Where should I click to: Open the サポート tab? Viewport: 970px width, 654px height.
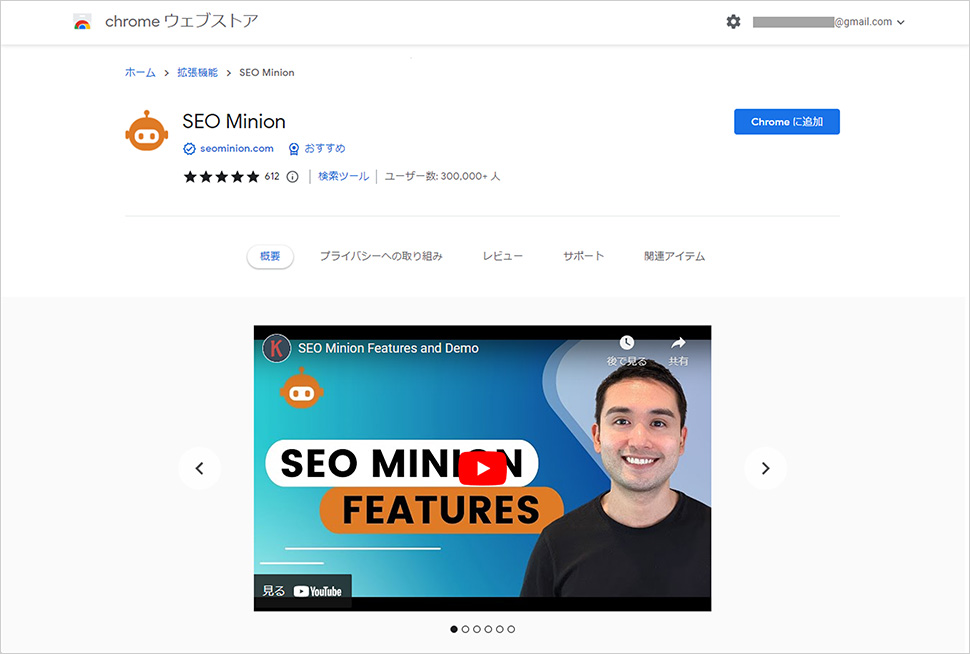pyautogui.click(x=583, y=256)
